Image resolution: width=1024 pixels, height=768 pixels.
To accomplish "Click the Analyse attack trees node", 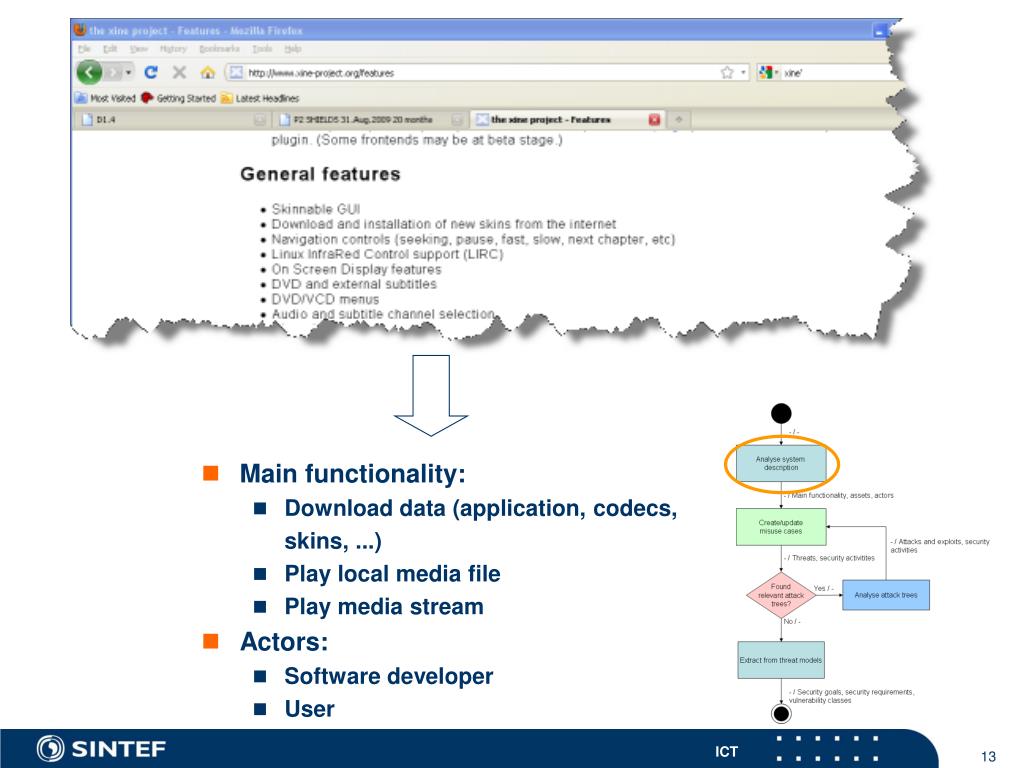I will click(x=886, y=595).
